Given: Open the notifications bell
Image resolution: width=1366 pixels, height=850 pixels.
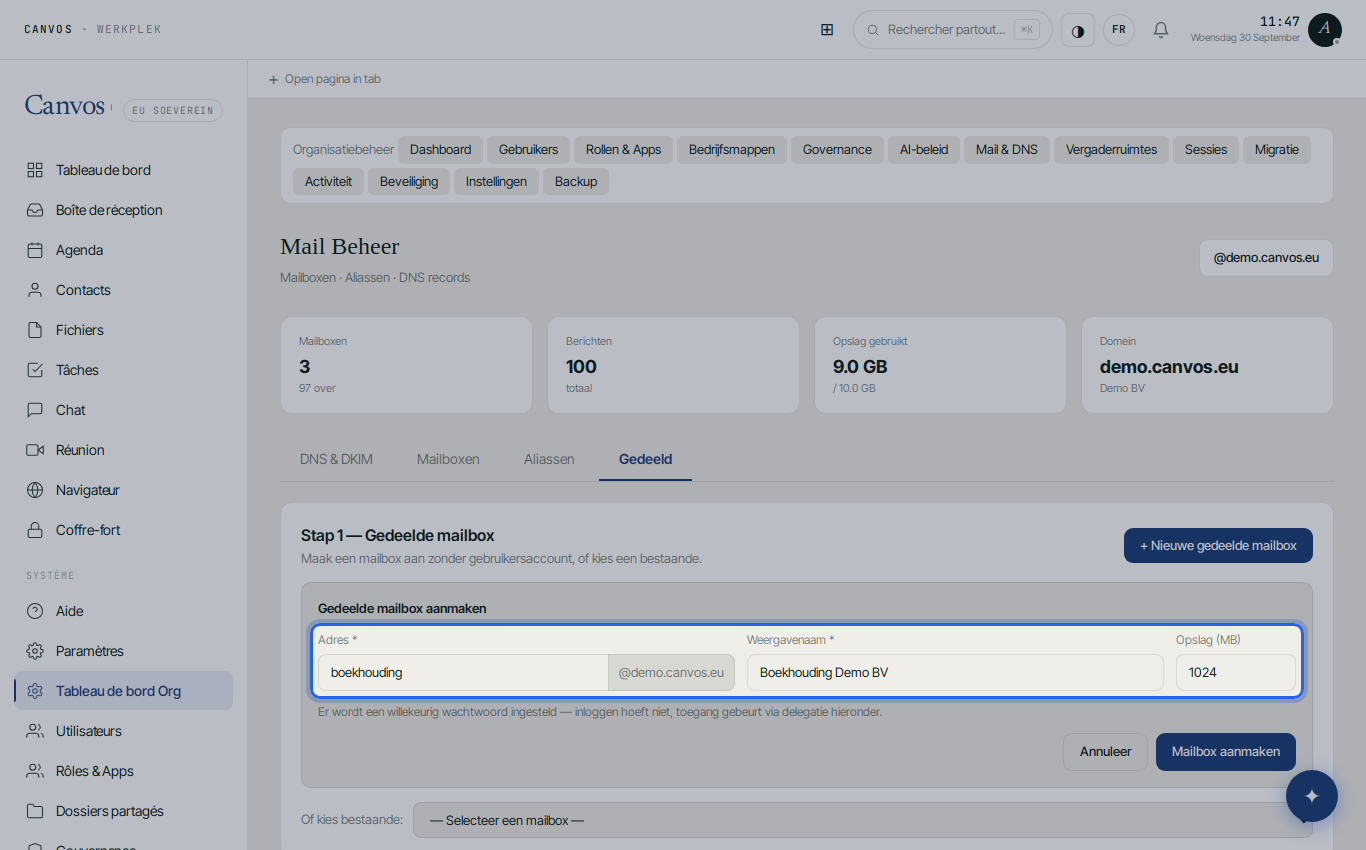Looking at the screenshot, I should [1161, 30].
